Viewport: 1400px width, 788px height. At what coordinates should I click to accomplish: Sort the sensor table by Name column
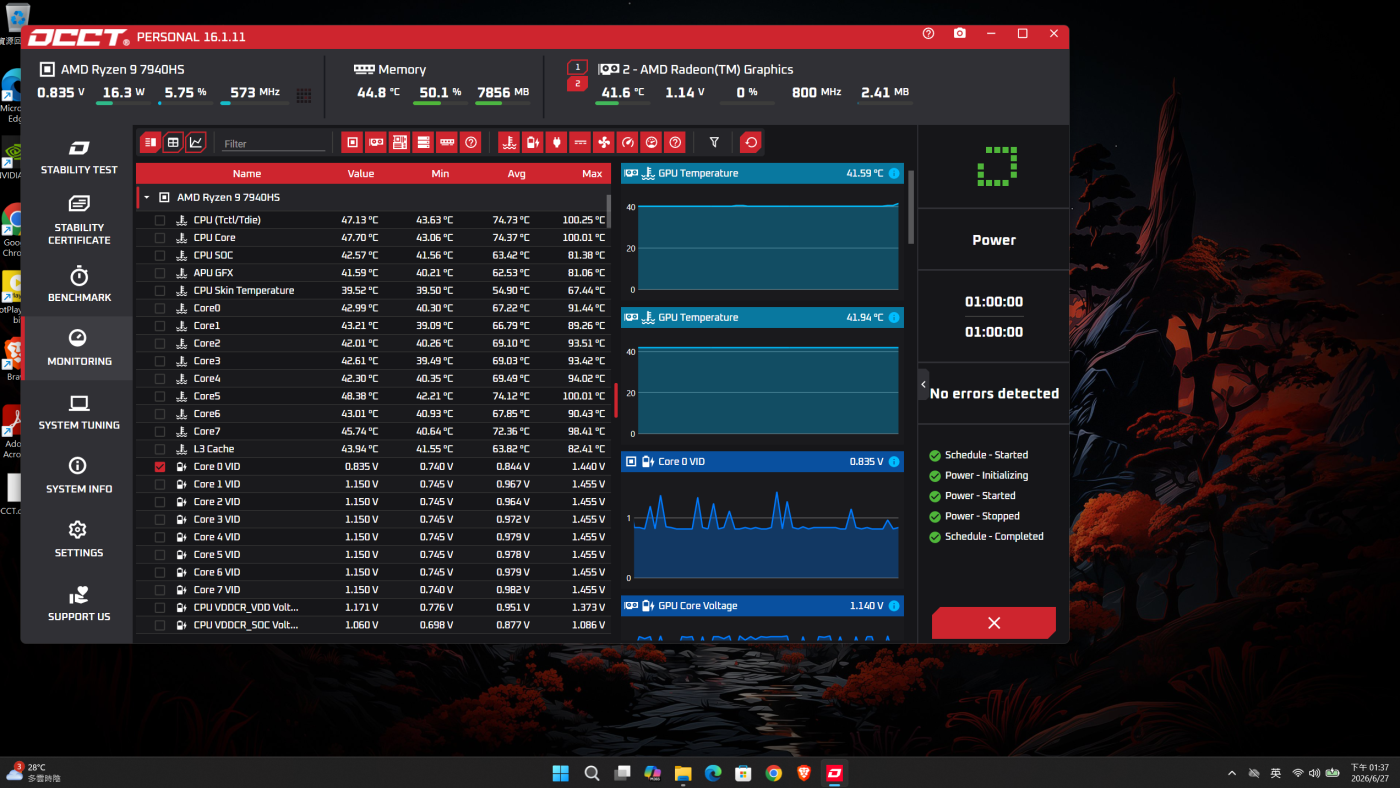[x=247, y=174]
